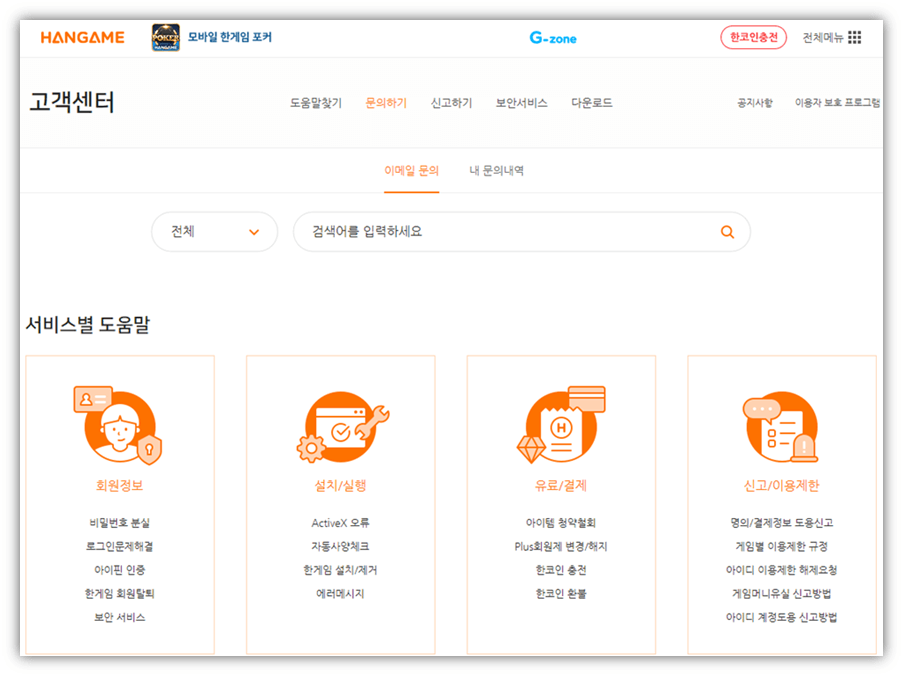
Task: Click the HANGAME logo
Action: (x=81, y=37)
